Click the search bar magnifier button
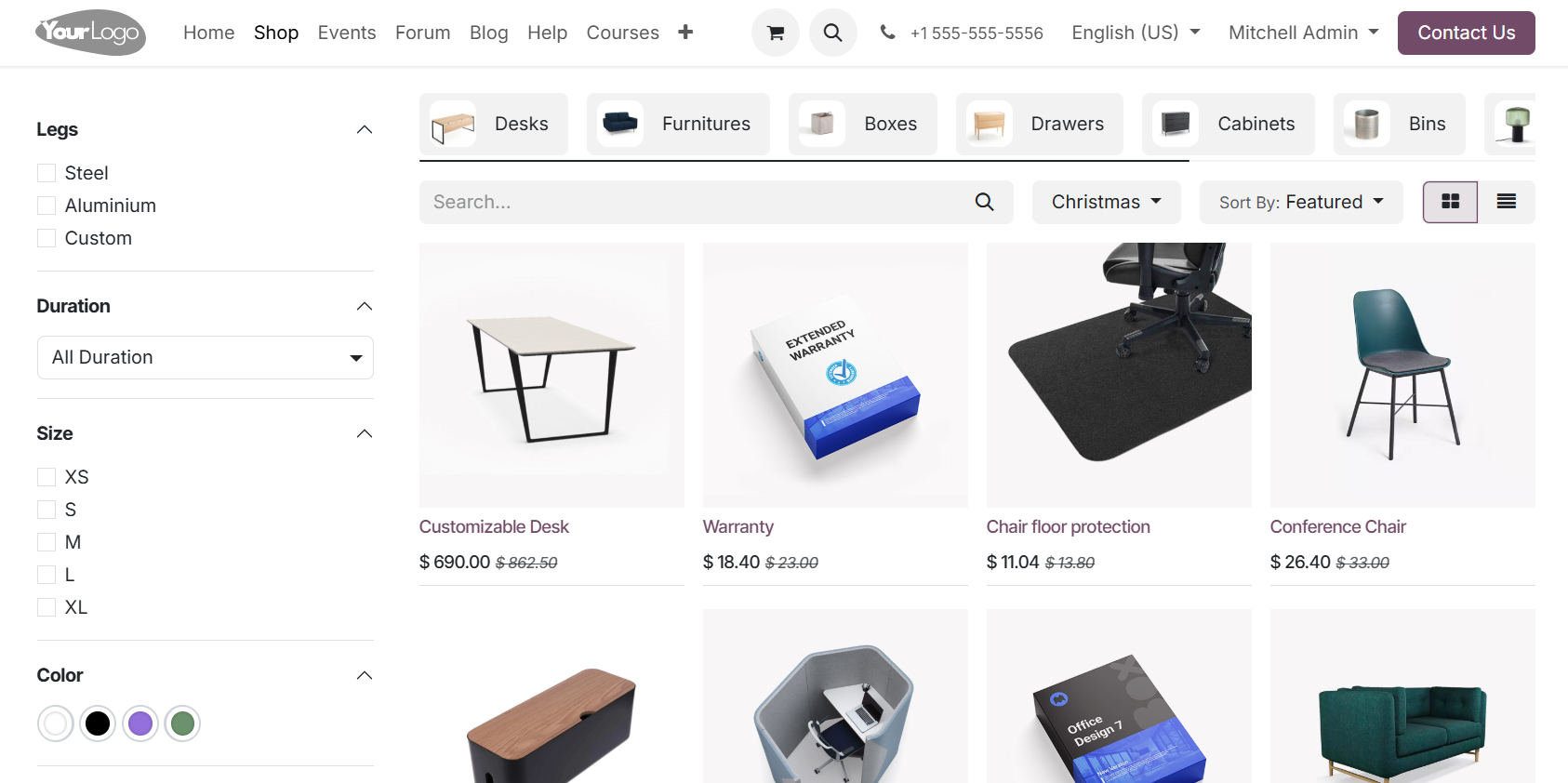The width and height of the screenshot is (1568, 783). (984, 202)
